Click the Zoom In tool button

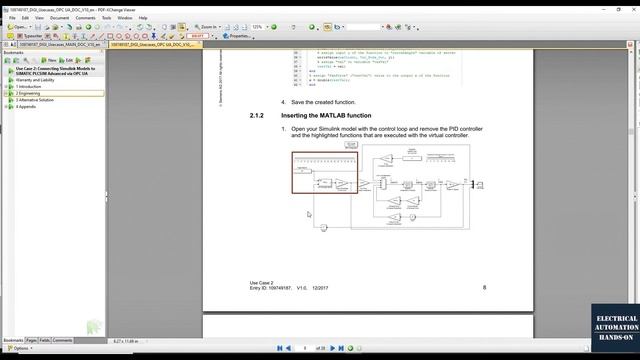click(x=205, y=27)
